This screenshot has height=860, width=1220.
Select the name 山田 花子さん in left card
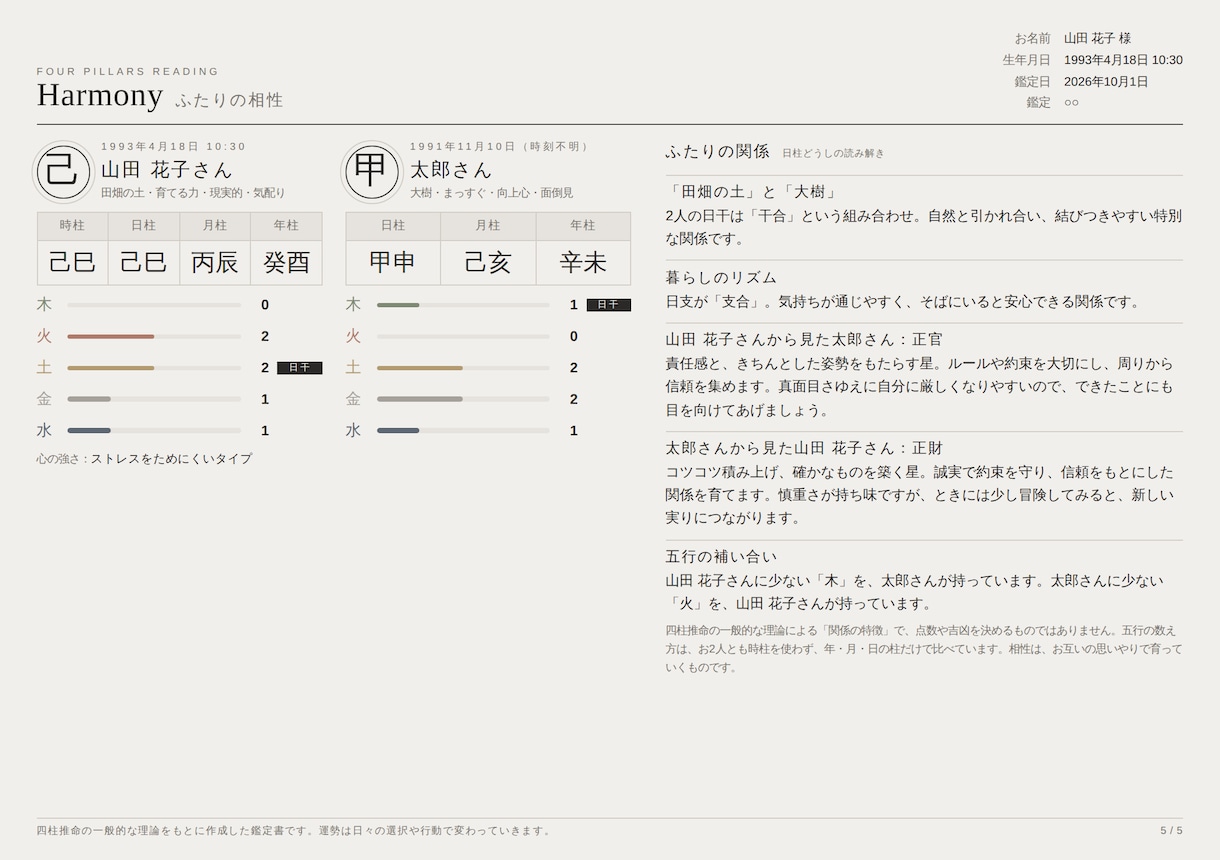166,169
